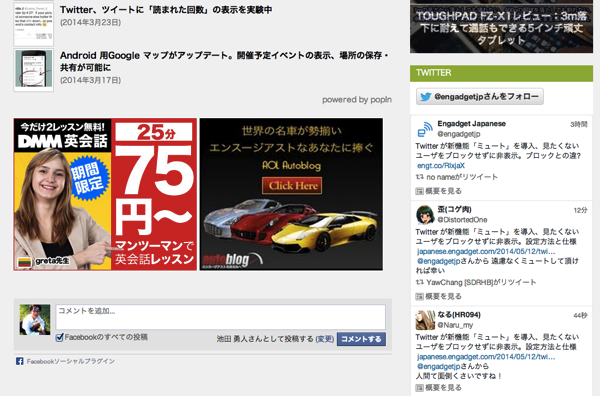This screenshot has width=600, height=396.
Task: Click the '12分' tweet timestamp
Action: pyautogui.click(x=580, y=210)
